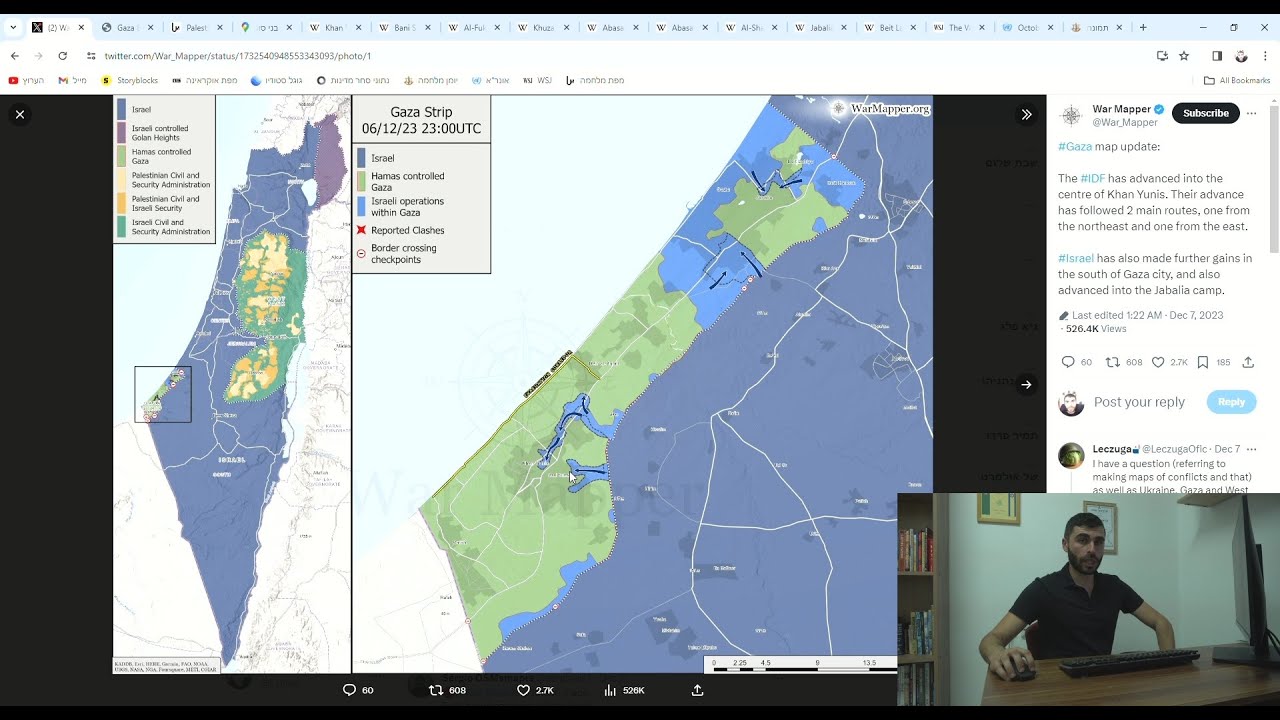Viewport: 1280px width, 720px height.
Task: Open the @War_Mapper handle link
Action: pyautogui.click(x=1125, y=122)
